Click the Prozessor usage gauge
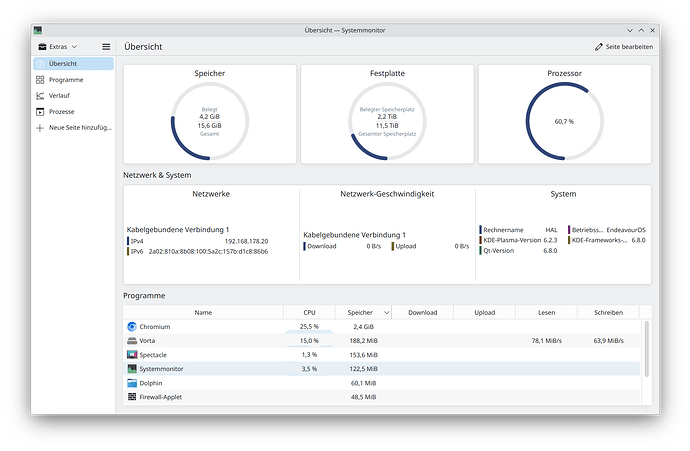Viewport: 690px width, 451px height. [565, 121]
